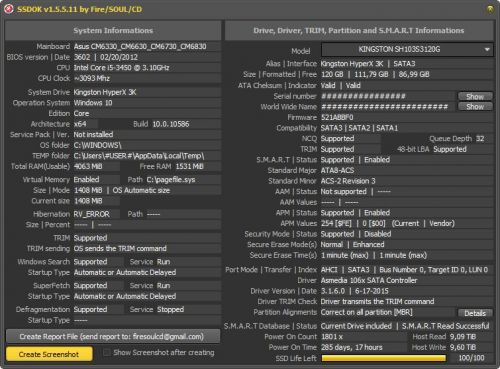Click the SSDOK app icon in title bar

[x=9, y=9]
